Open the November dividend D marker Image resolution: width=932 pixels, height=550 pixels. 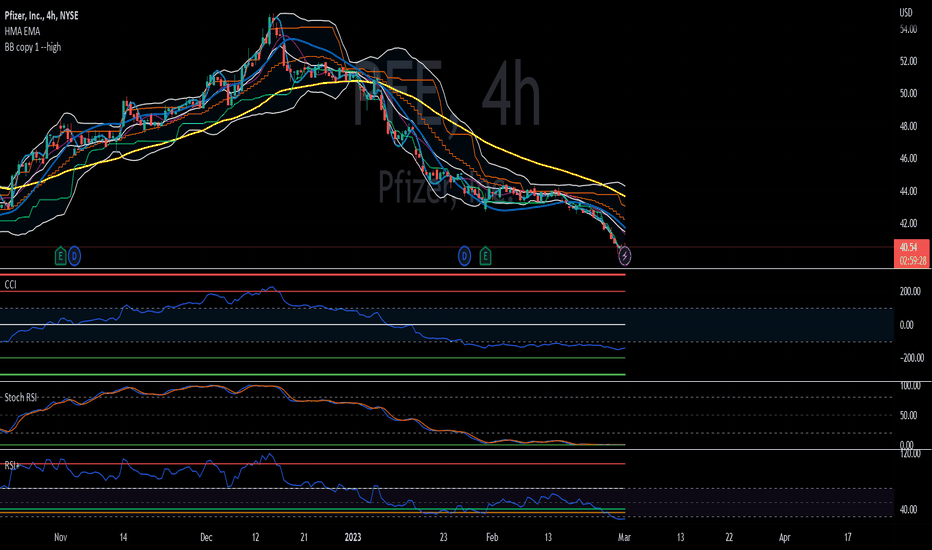74,257
